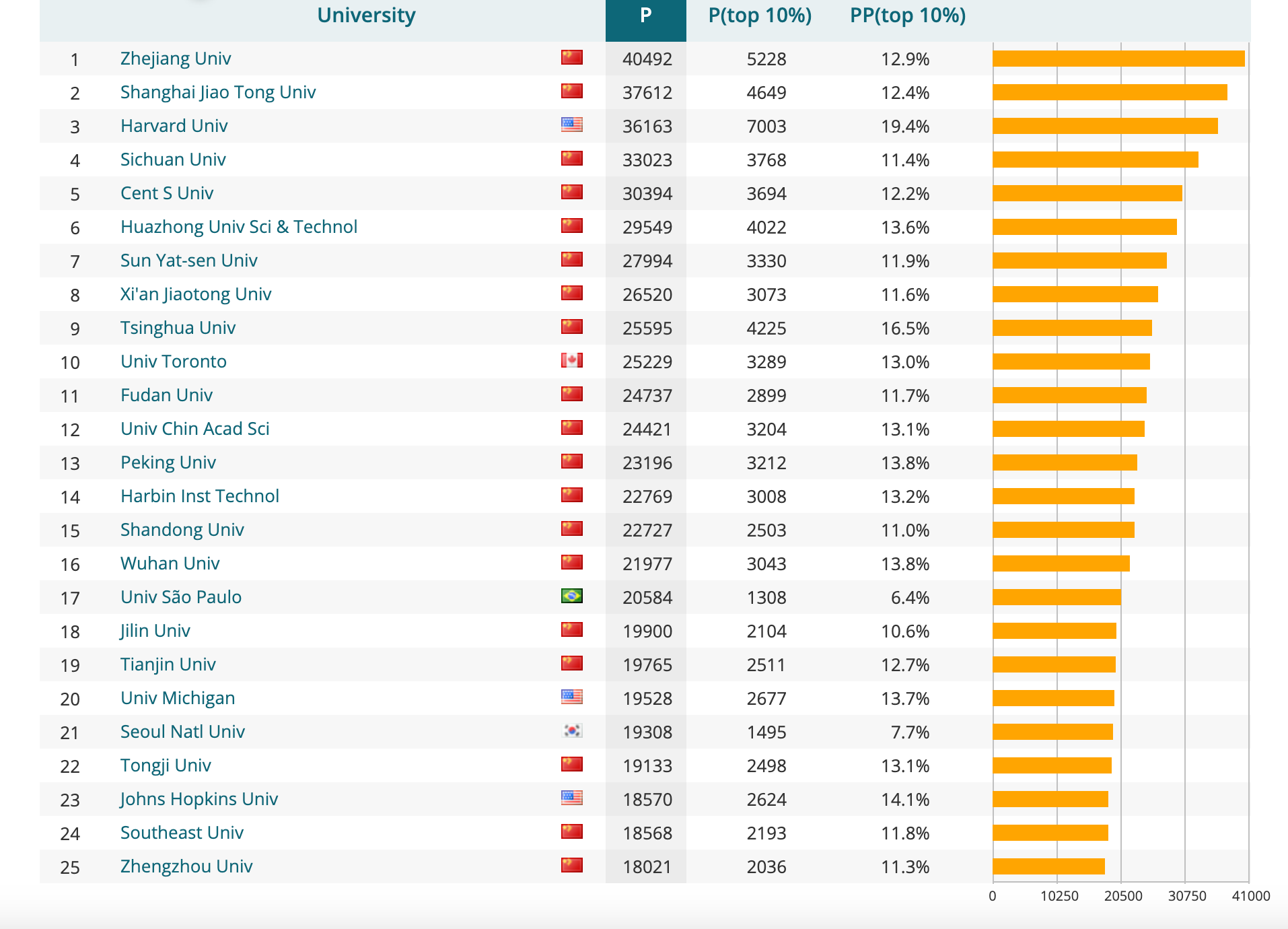Open the Shanghai Jiao Tong Univ link
This screenshot has width=1288, height=929.
point(218,92)
